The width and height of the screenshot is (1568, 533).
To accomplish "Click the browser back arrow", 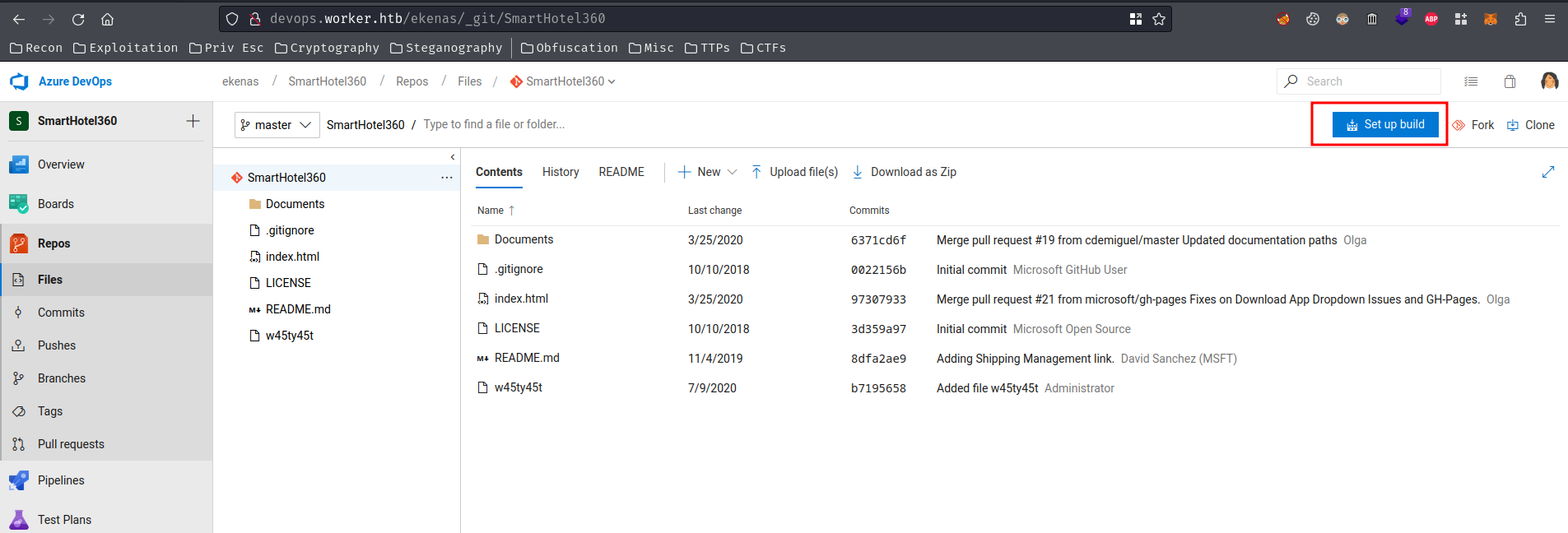I will click(x=19, y=19).
